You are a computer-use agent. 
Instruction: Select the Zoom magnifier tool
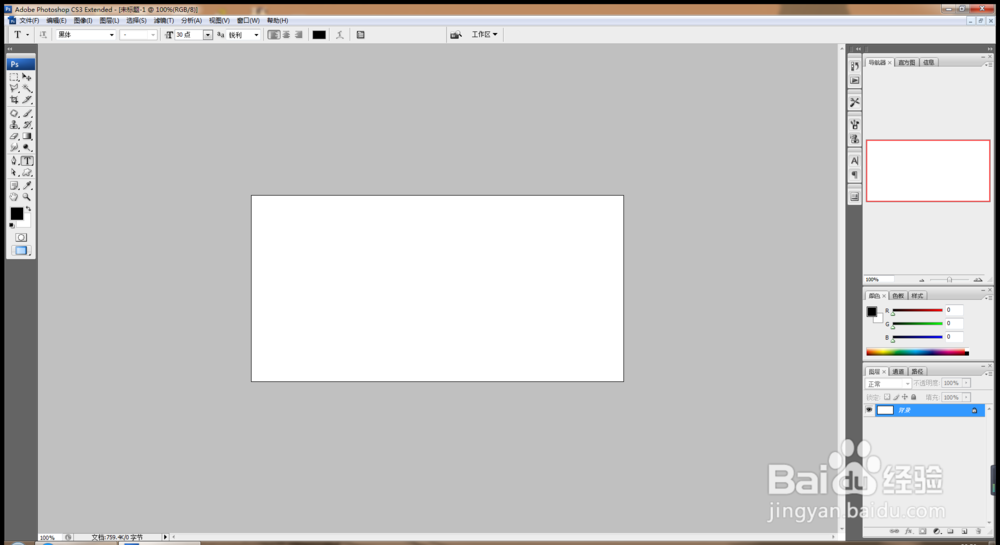pyautogui.click(x=27, y=197)
